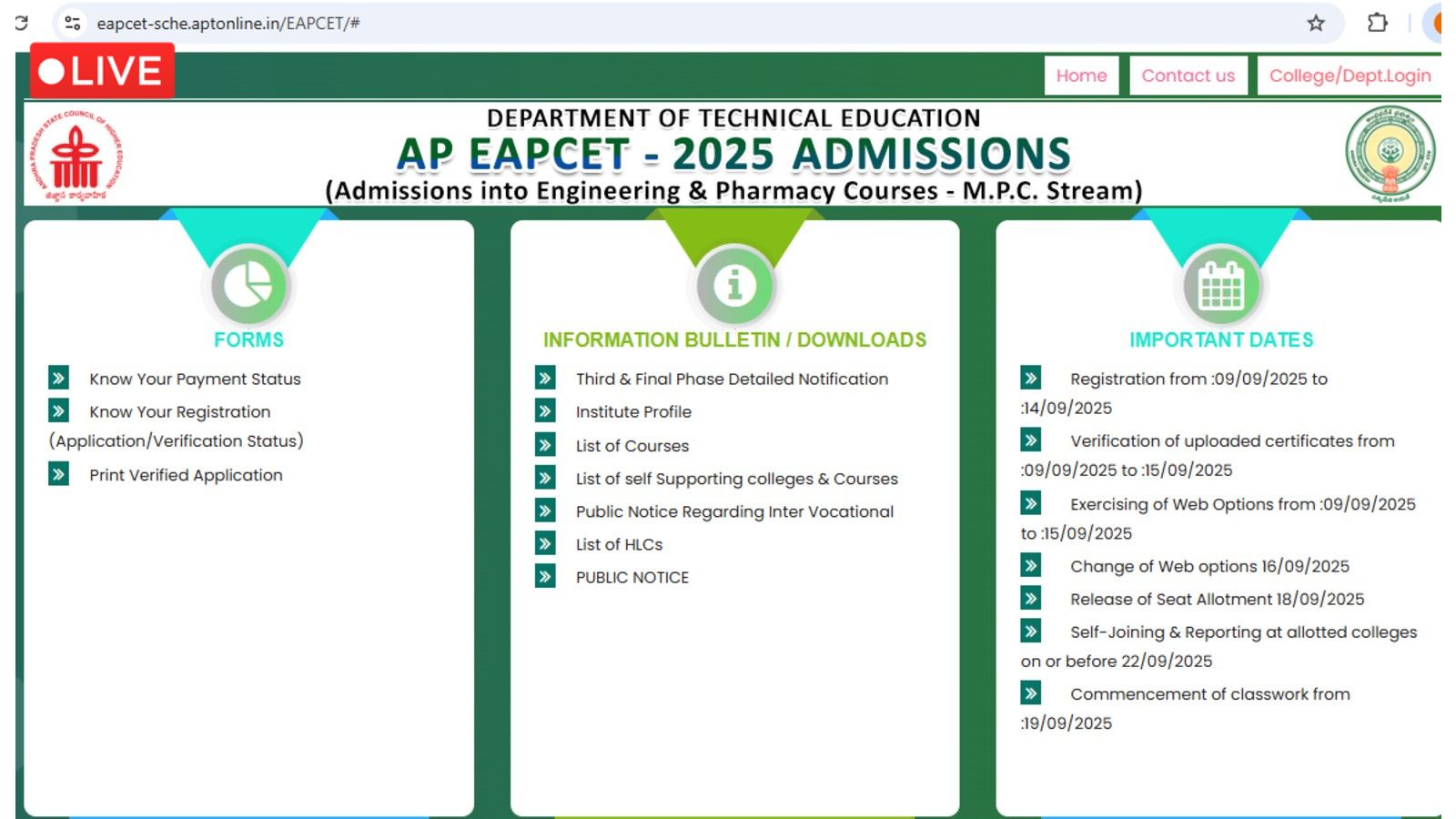Click the calendar Important Dates icon
The image size is (1456, 819).
(1220, 286)
